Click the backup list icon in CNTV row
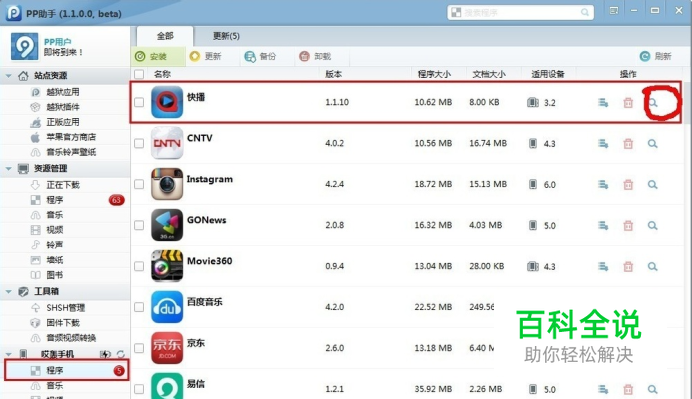 click(x=603, y=144)
